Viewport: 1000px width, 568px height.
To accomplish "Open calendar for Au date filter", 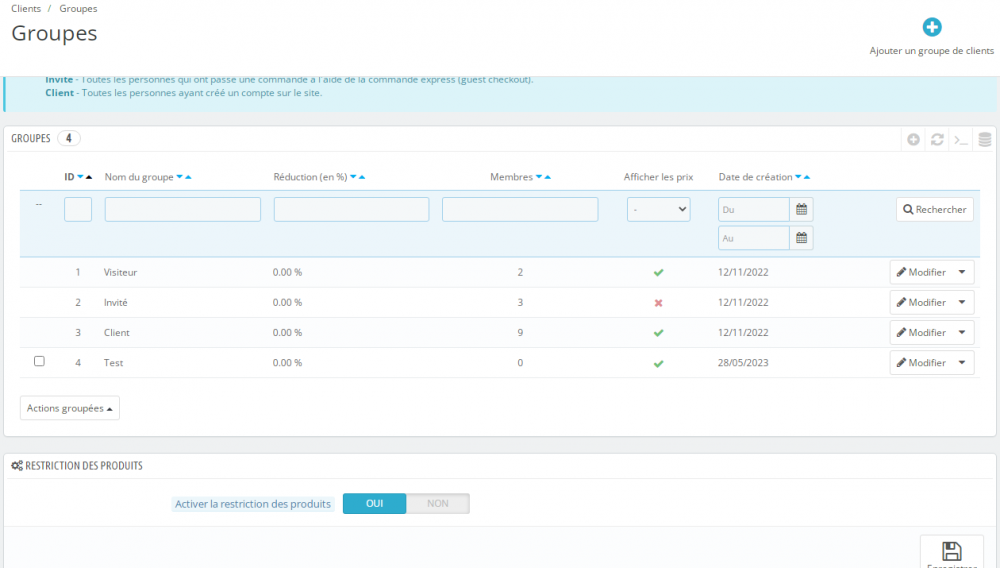I will pos(802,238).
